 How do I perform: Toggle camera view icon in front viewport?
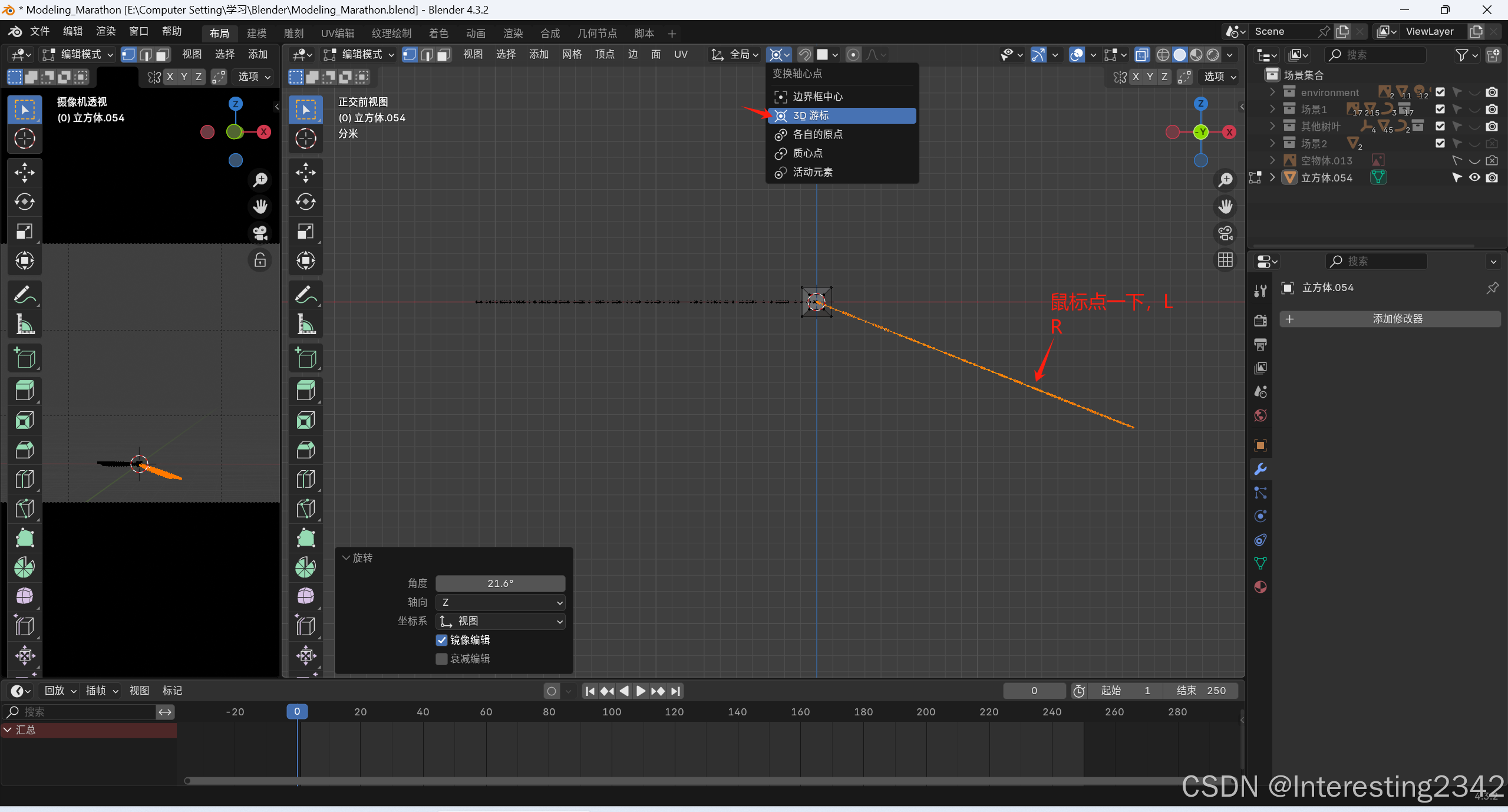click(x=1225, y=233)
